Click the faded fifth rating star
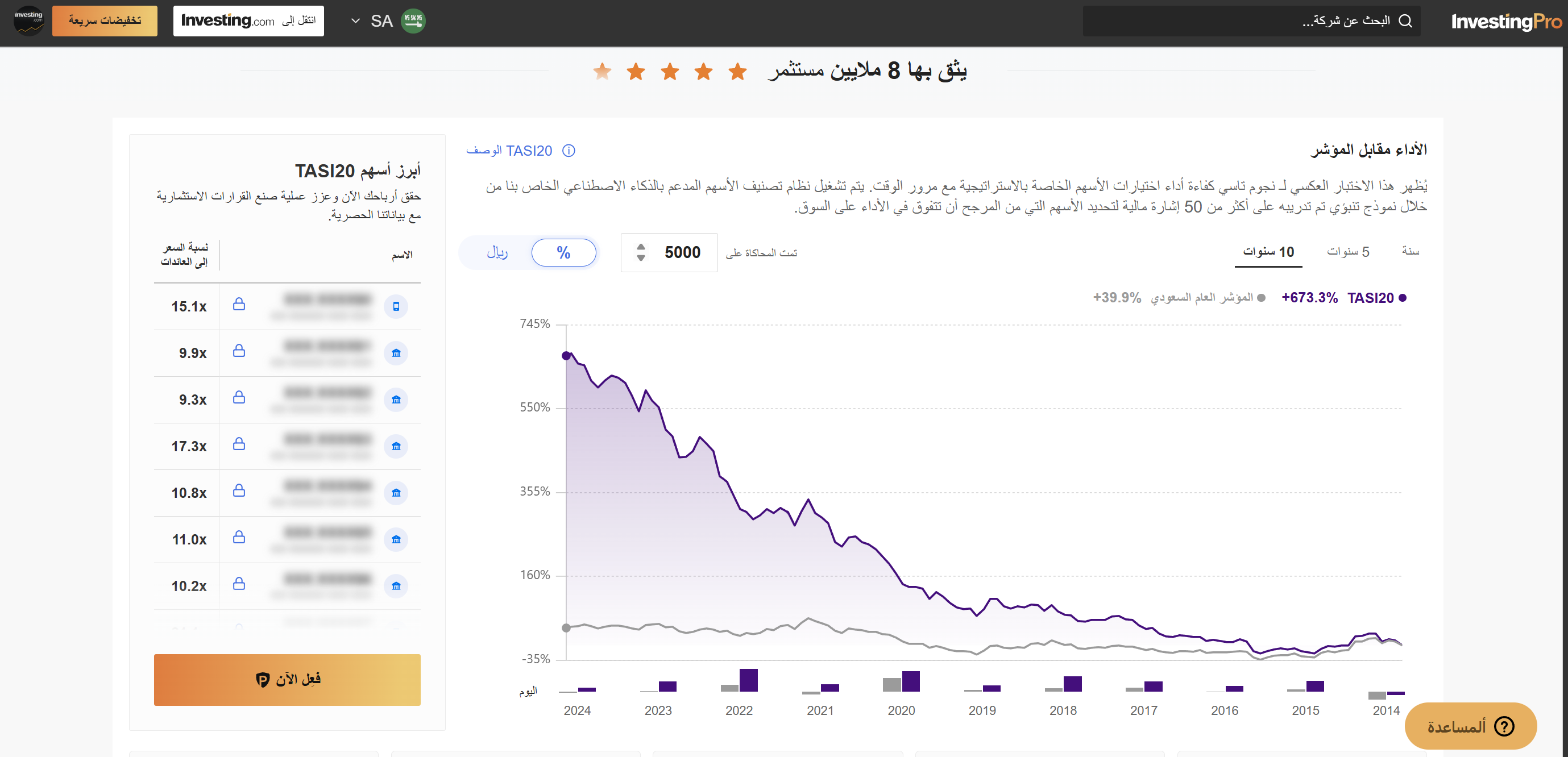 (602, 71)
